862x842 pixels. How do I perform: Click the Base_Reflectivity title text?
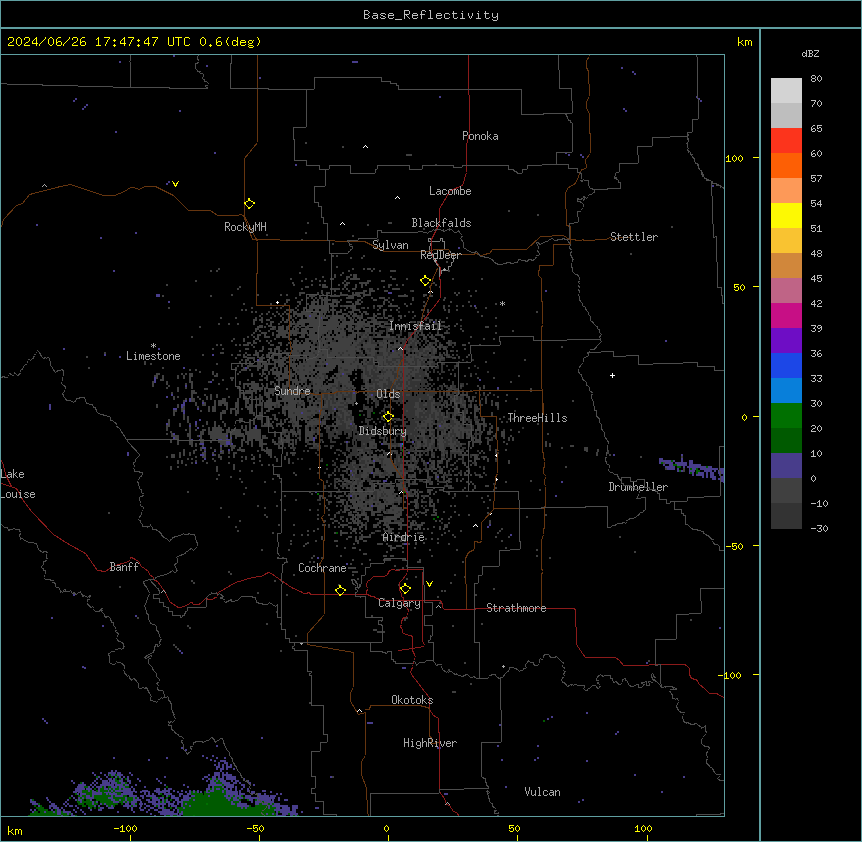point(431,15)
